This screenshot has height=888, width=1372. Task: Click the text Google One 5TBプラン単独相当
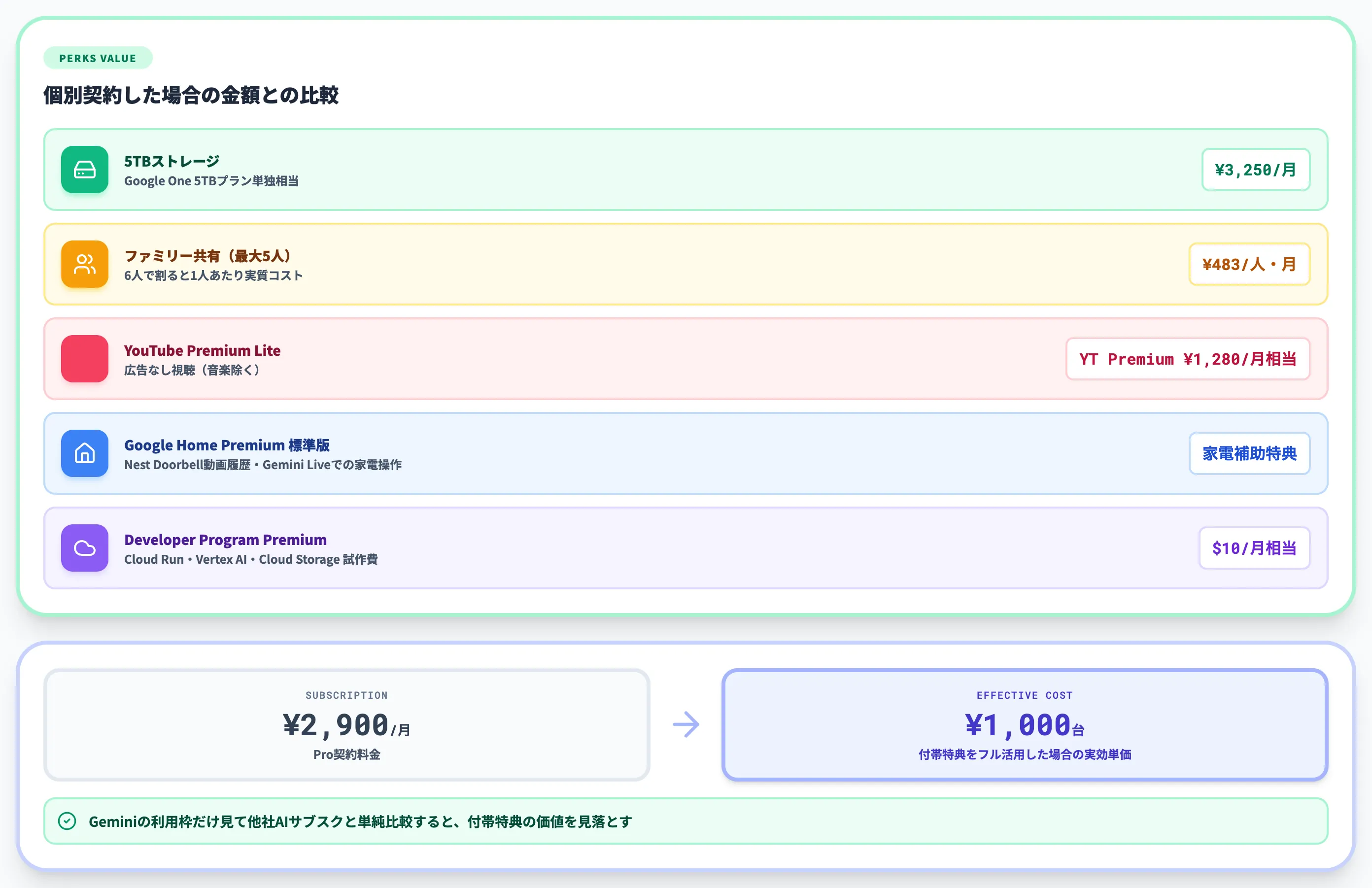click(211, 181)
